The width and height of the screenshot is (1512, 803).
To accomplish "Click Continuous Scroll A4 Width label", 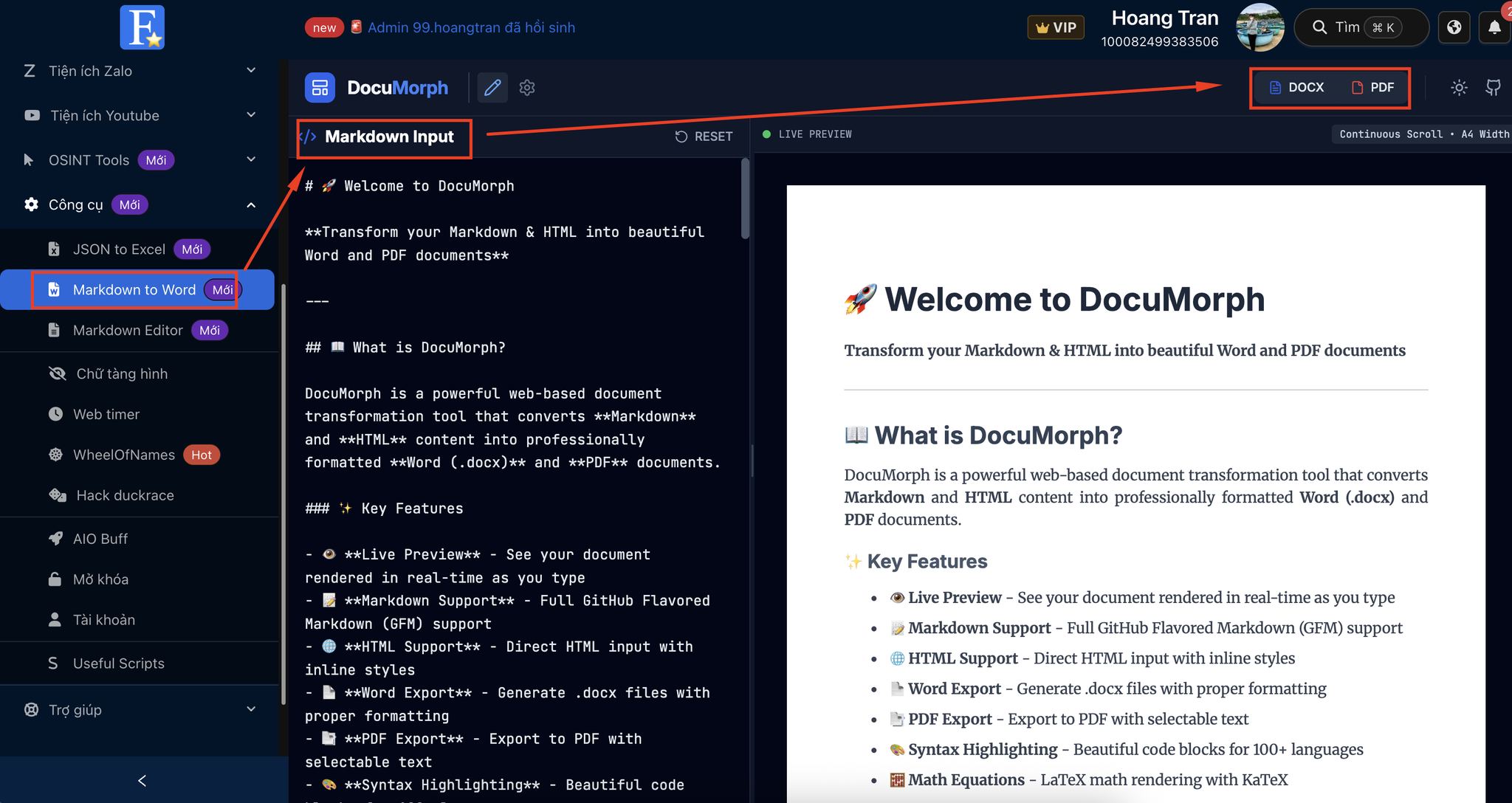I will [x=1424, y=134].
